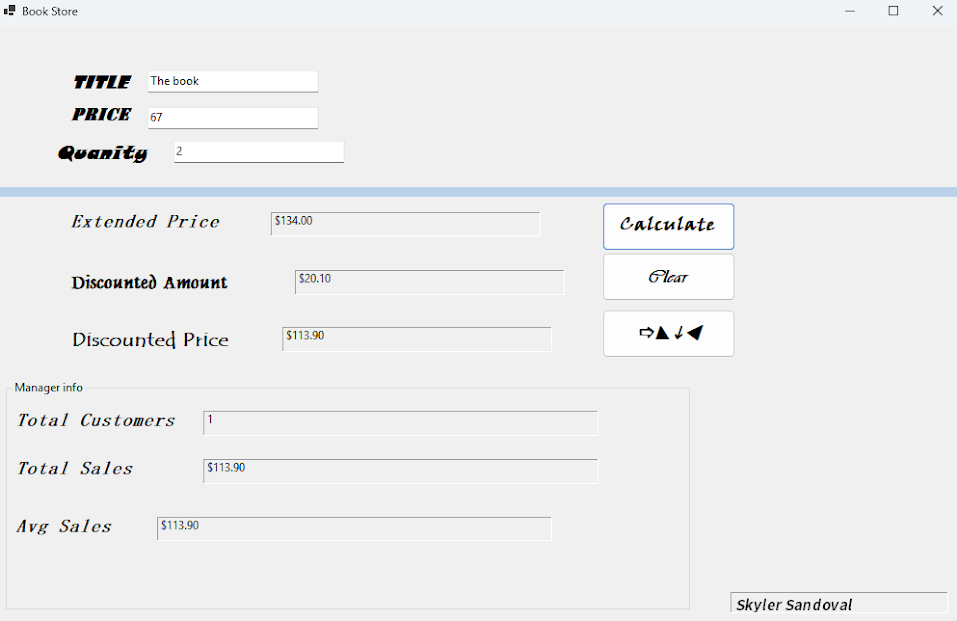Screen dimensions: 957x621
Task: Click into the Quanity input field
Action: click(258, 152)
